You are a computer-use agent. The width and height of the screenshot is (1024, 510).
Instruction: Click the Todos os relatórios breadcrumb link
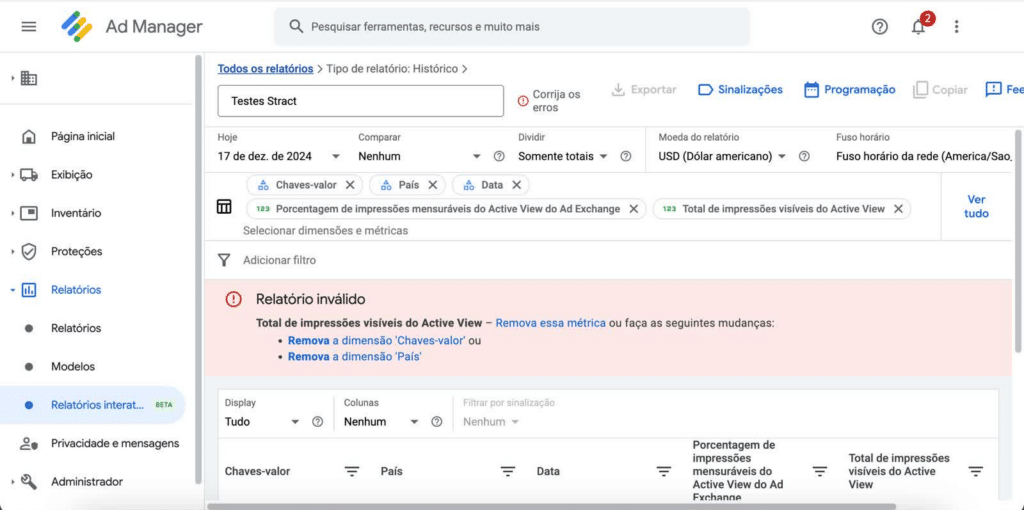pyautogui.click(x=265, y=69)
